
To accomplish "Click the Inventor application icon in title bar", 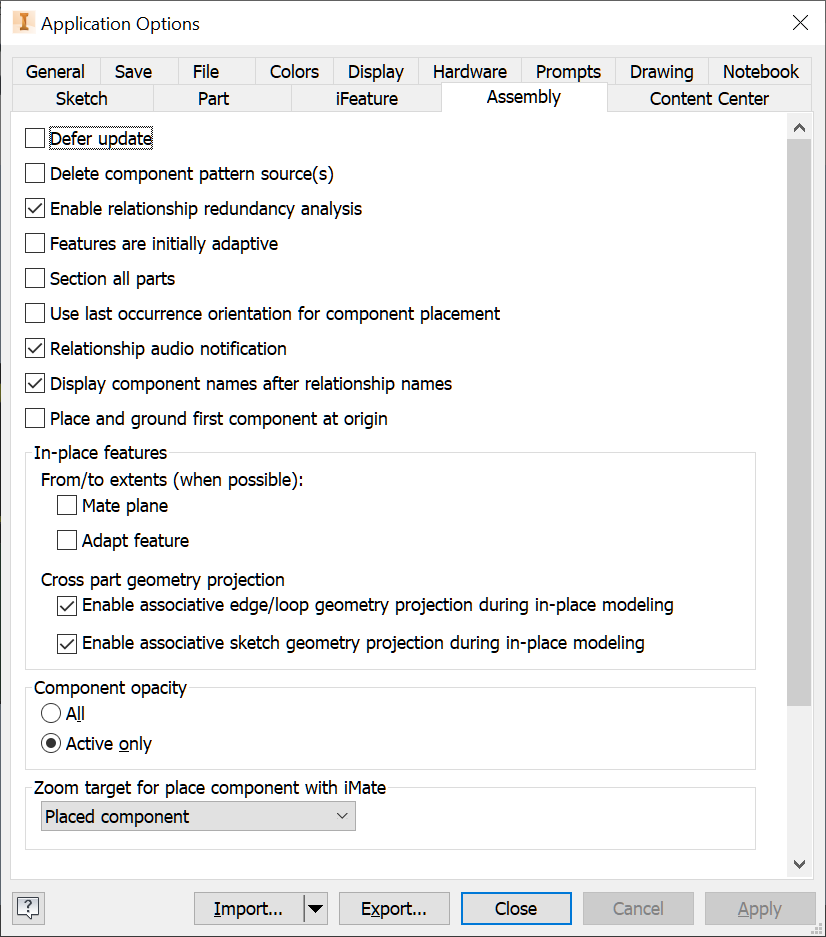I will 22,22.
